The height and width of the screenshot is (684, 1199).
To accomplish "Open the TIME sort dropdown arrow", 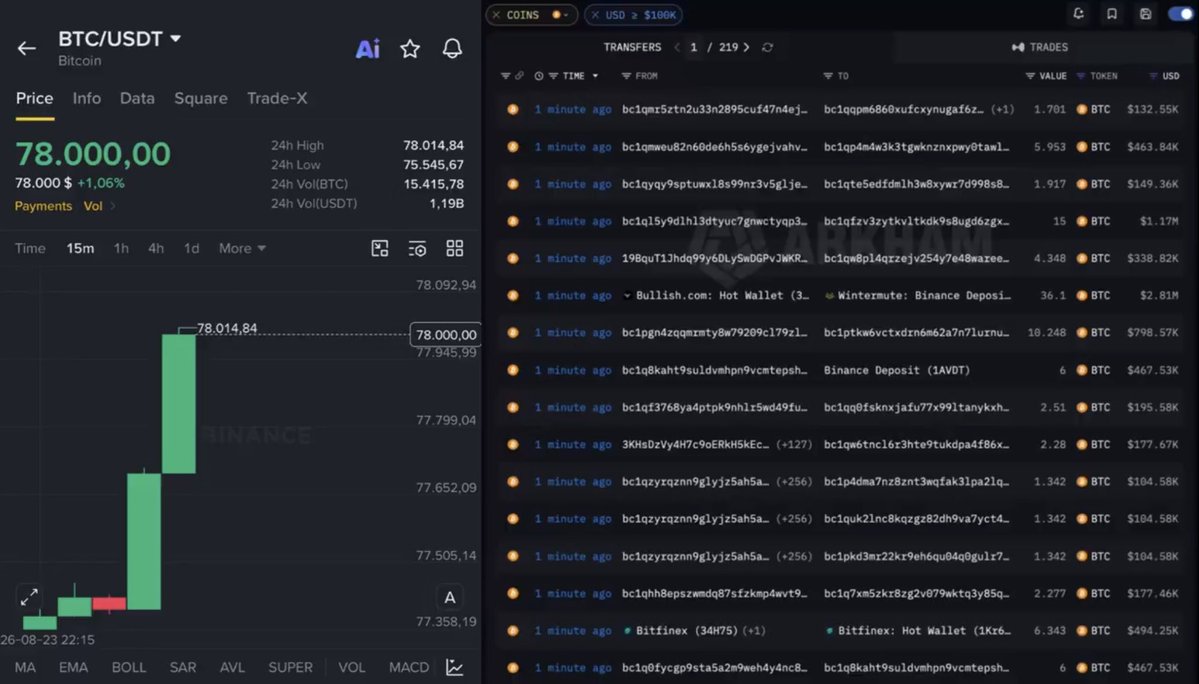I will [595, 76].
